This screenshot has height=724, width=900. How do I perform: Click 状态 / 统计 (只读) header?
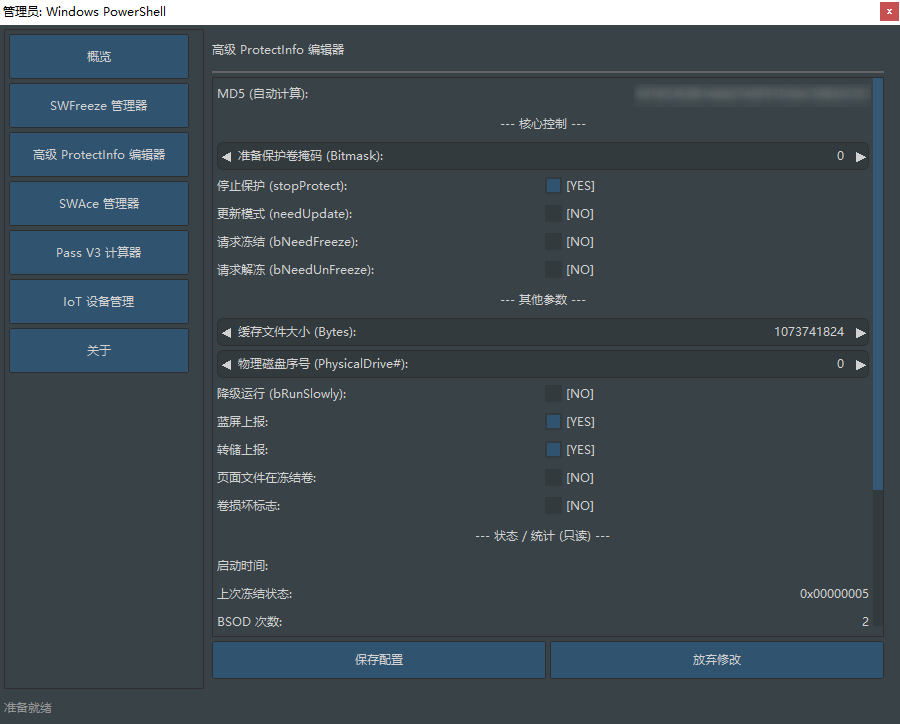click(x=542, y=536)
